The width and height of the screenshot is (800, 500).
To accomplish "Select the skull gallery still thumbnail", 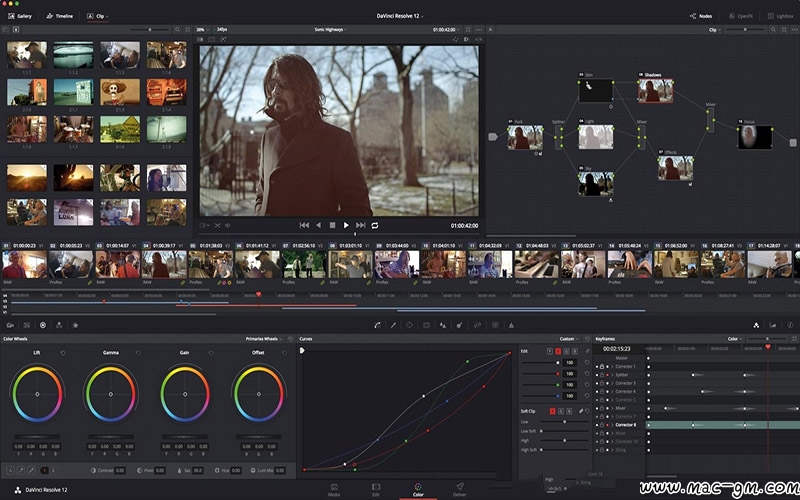I will tap(120, 92).
